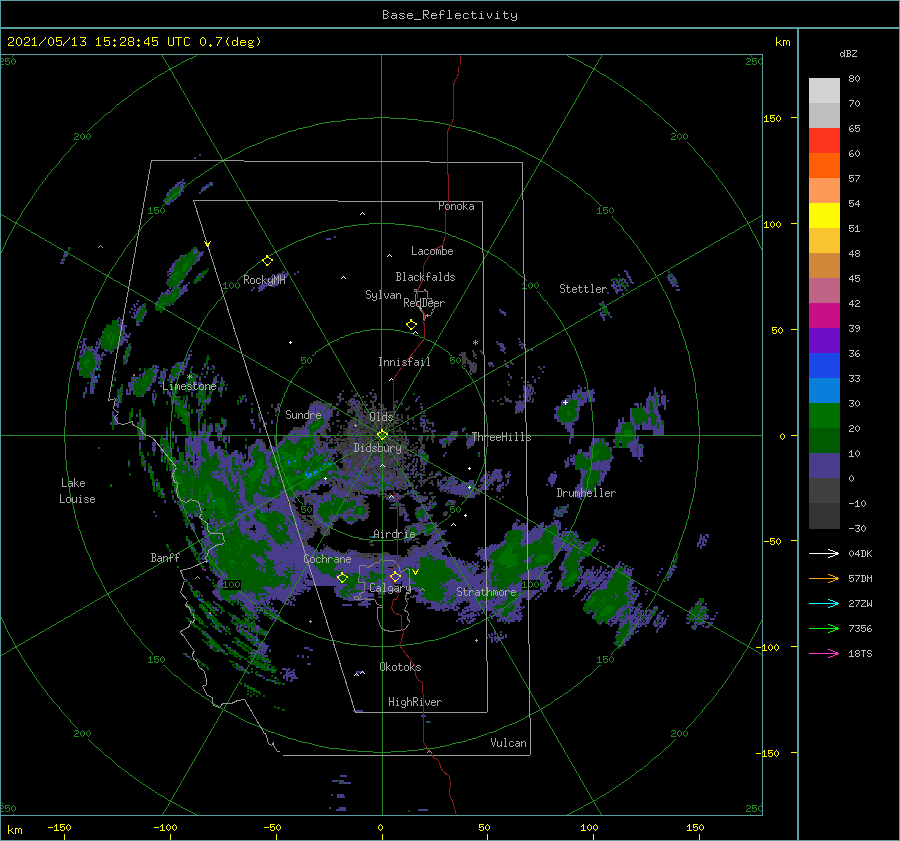
Task: Pick the orange 57-60 dBZ swatch
Action: click(824, 166)
